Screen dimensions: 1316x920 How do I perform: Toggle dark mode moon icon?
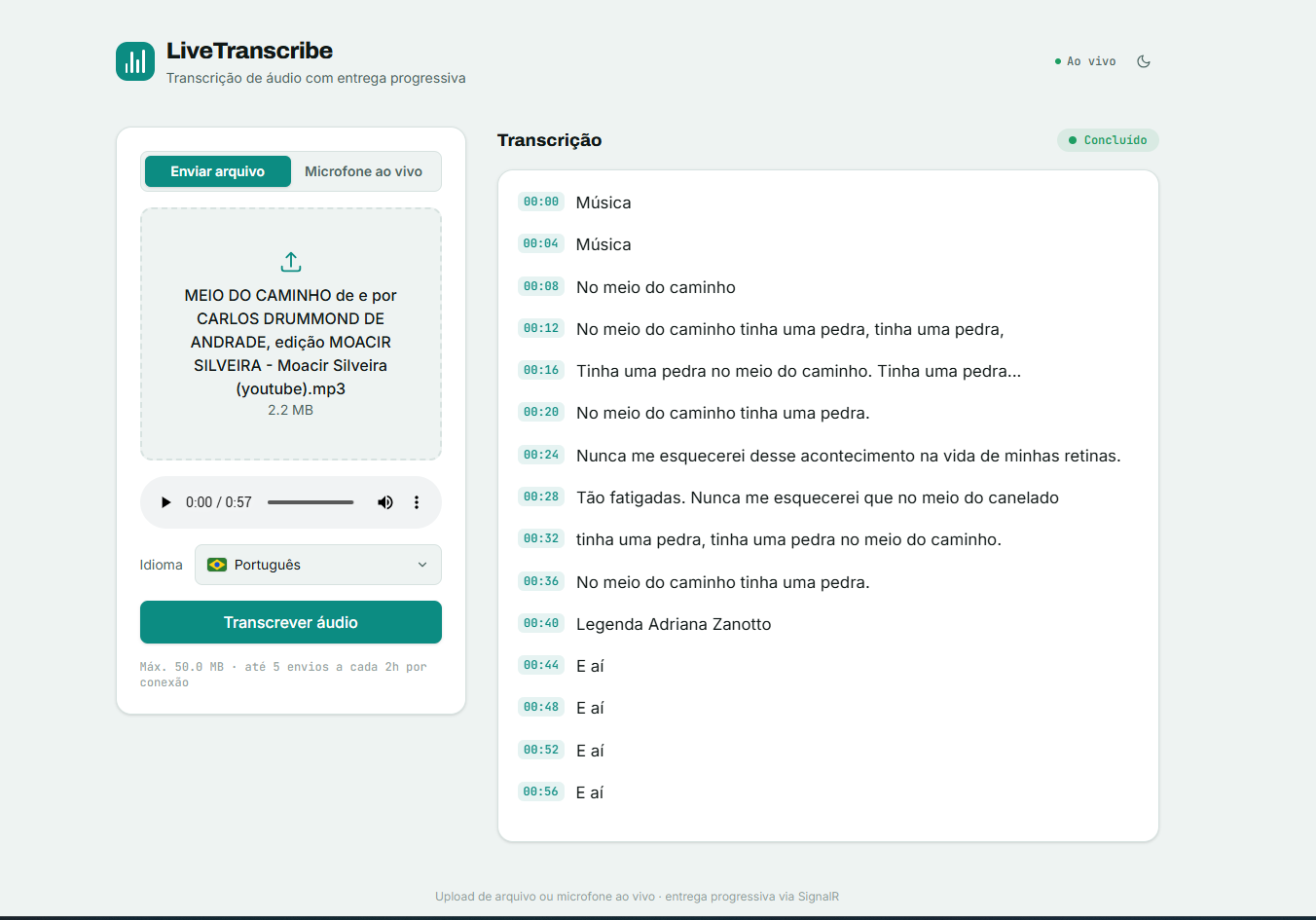(x=1144, y=61)
